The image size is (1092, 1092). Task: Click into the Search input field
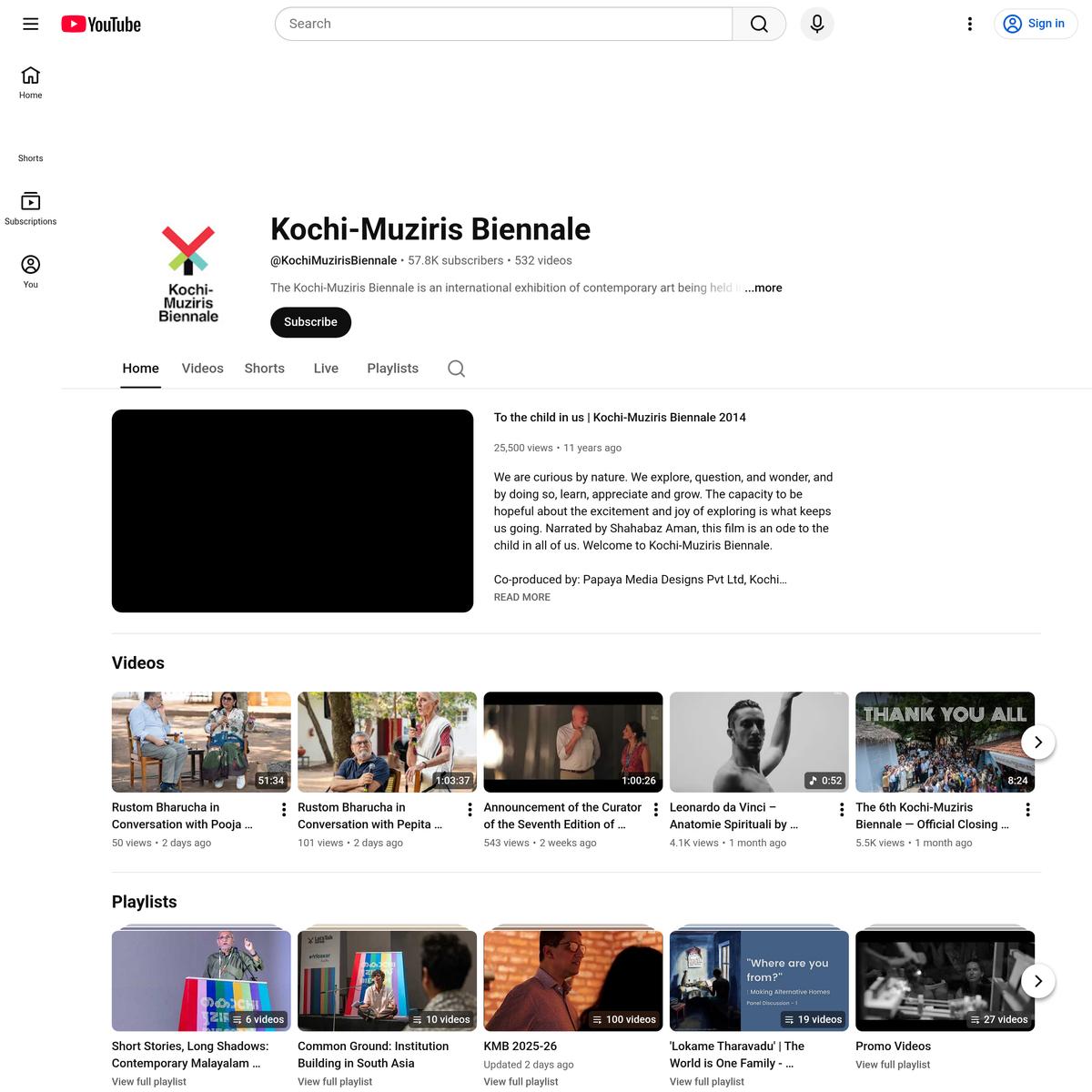coord(504,24)
